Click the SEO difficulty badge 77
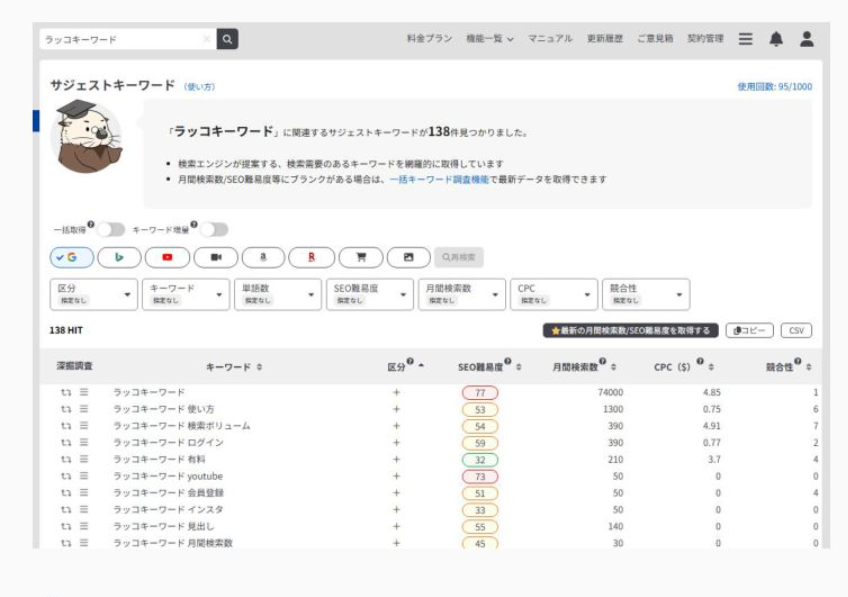Screen dimensions: 848x597 click(x=480, y=393)
